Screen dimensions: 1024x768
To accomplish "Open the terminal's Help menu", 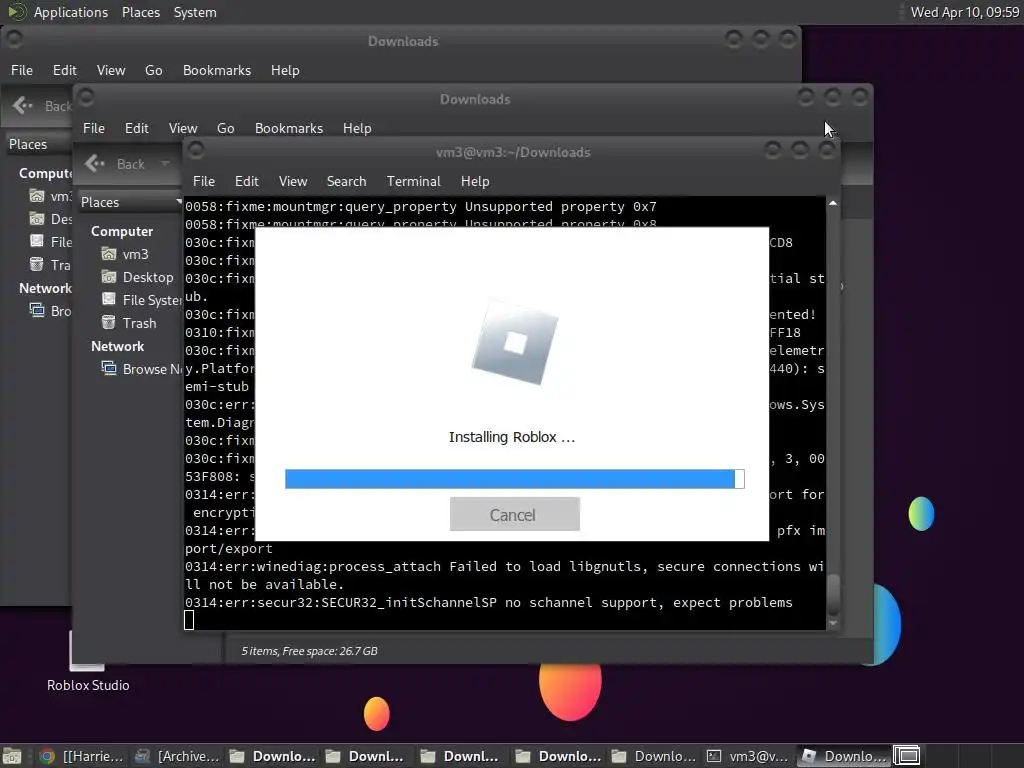I will [475, 182].
